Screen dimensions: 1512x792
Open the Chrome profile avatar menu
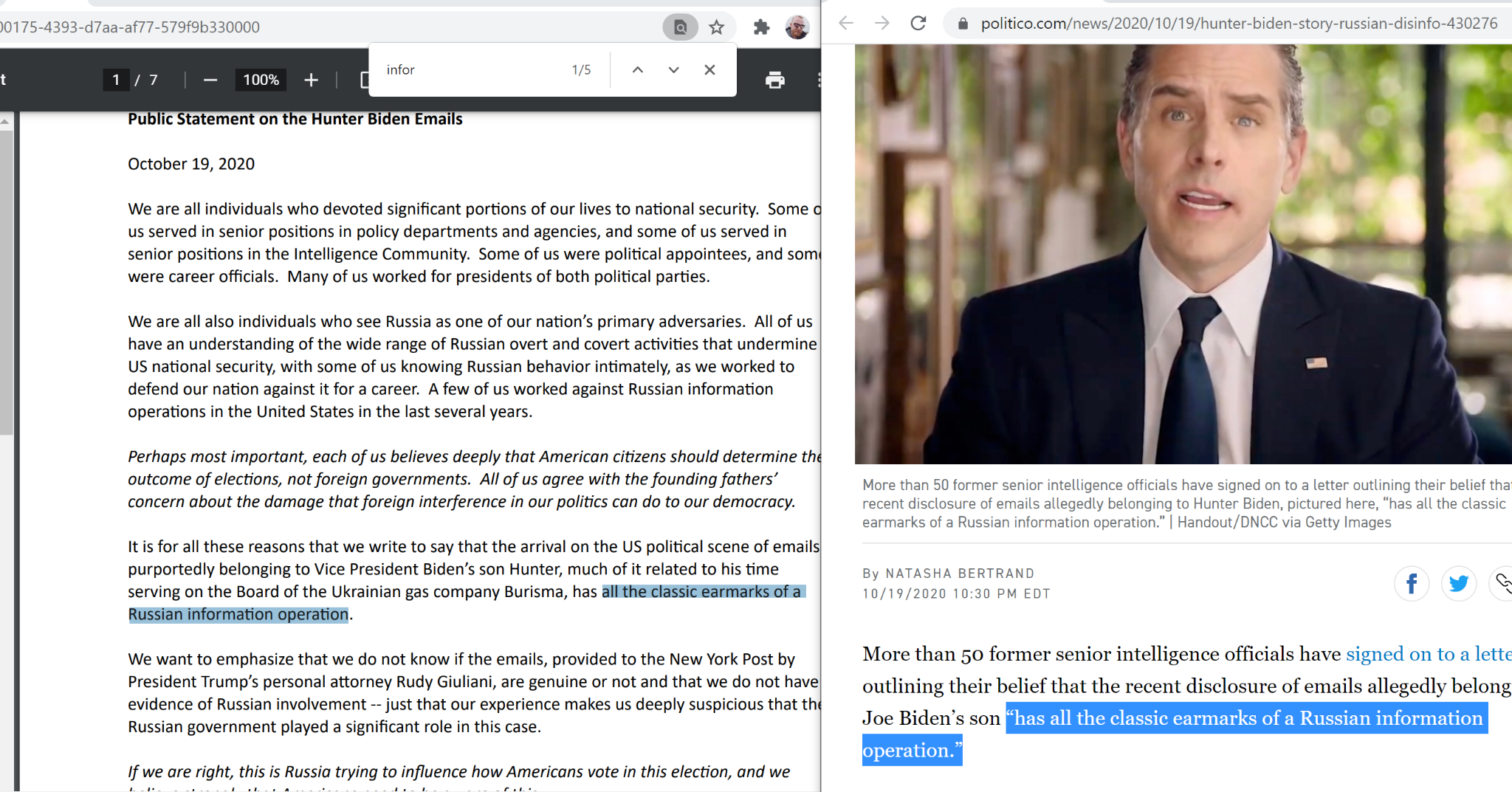pyautogui.click(x=797, y=27)
